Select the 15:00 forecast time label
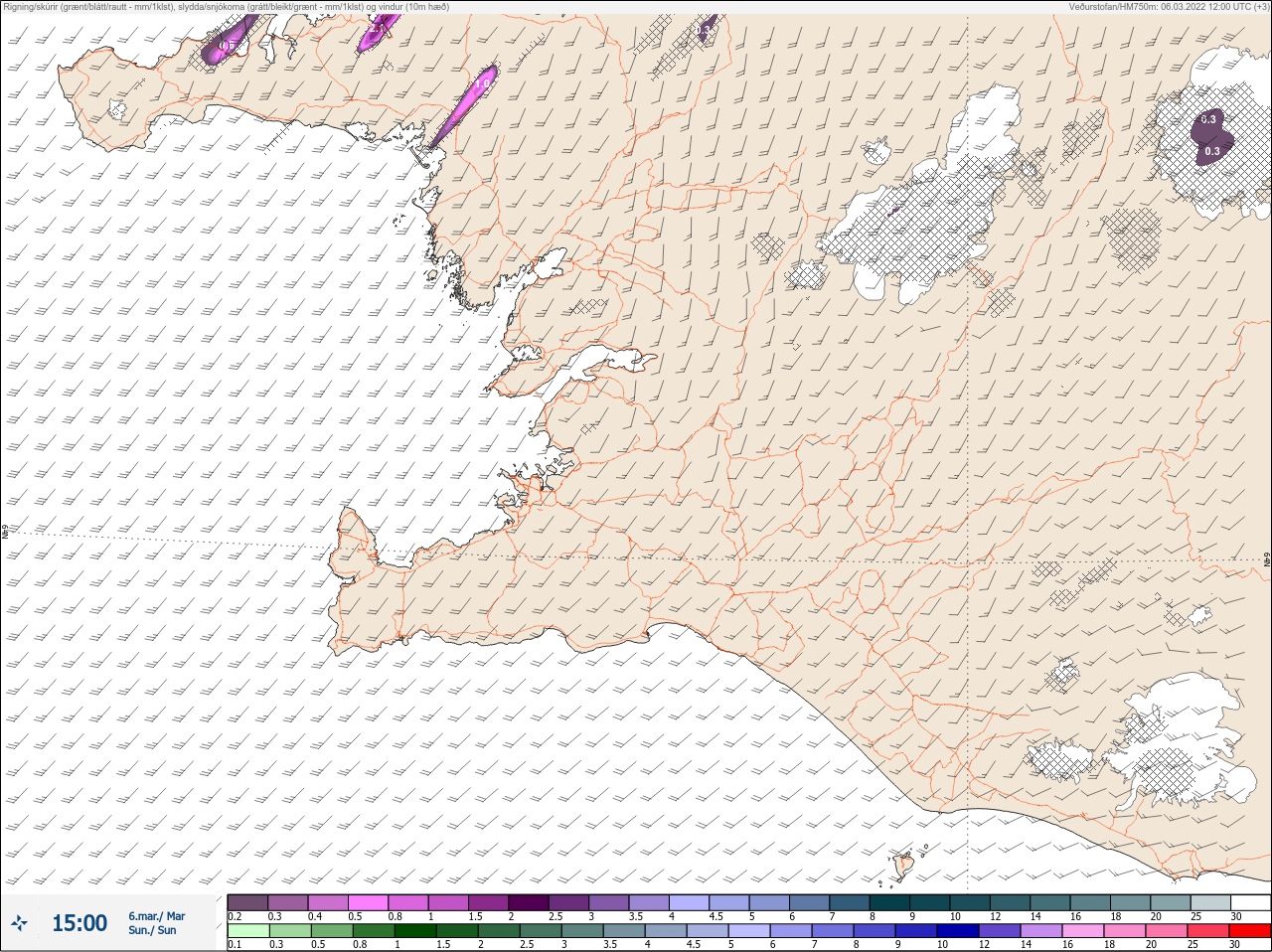 click(x=79, y=923)
